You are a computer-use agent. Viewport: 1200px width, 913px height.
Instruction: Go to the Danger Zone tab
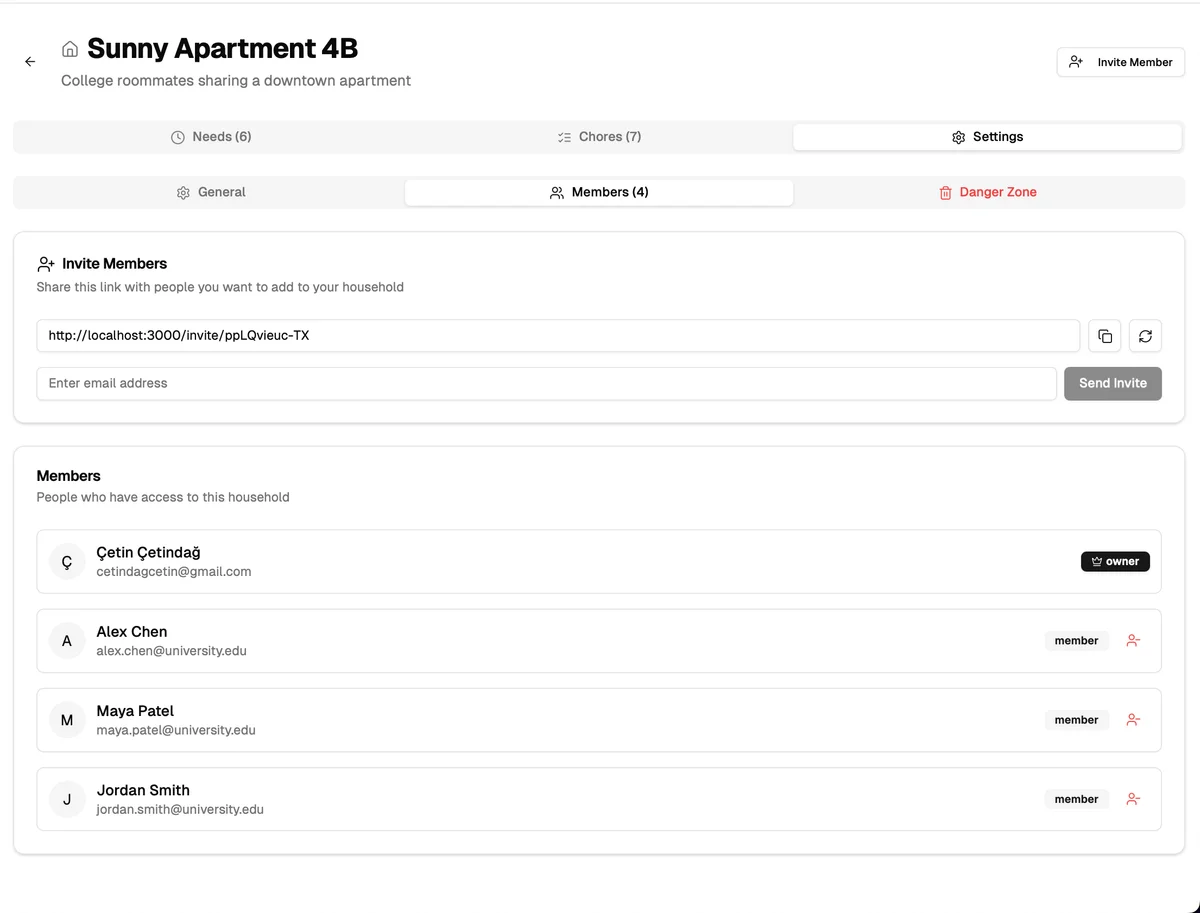(x=987, y=192)
